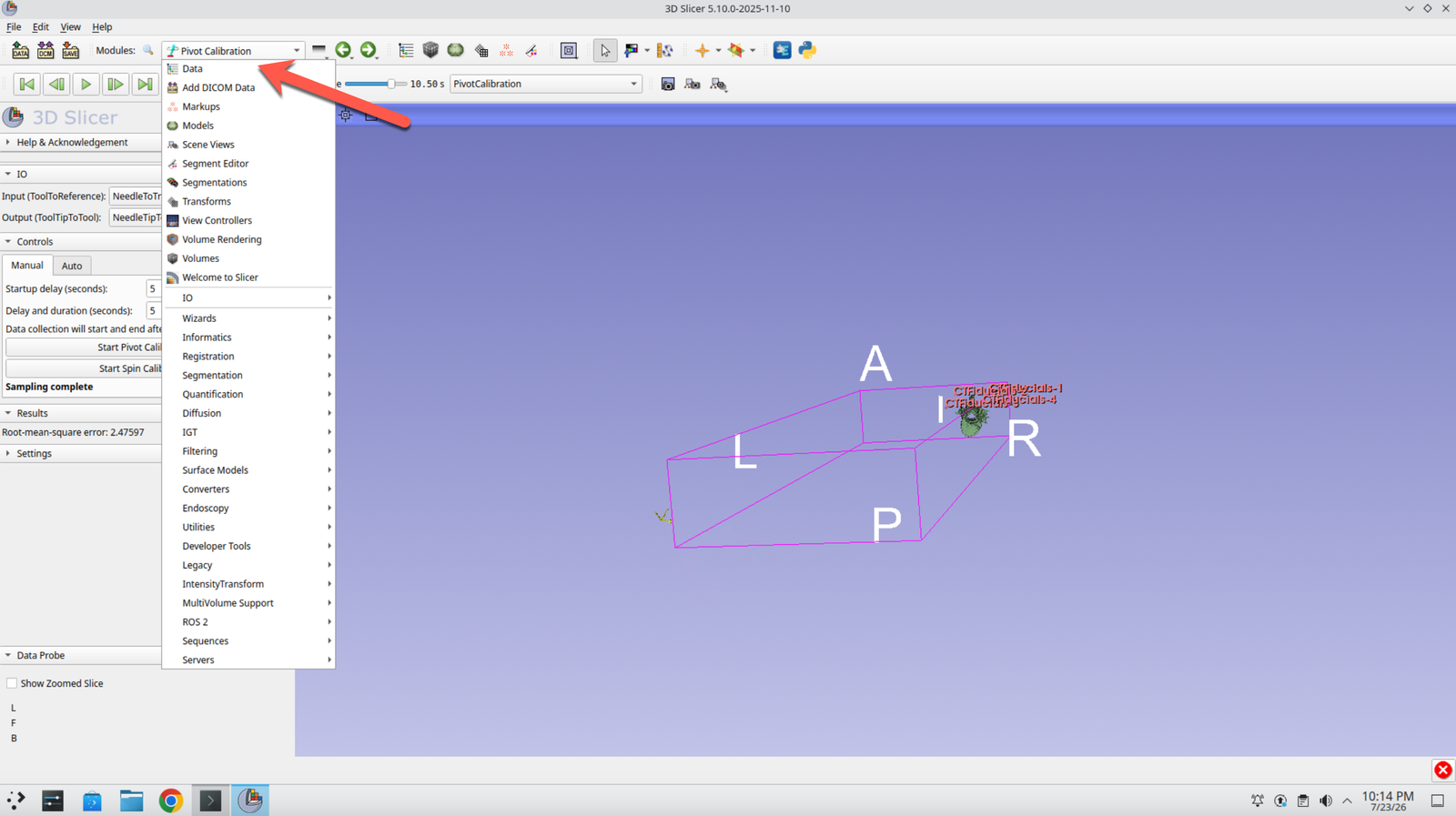Open the terminal from the taskbar
The width and height of the screenshot is (1456, 816).
(x=210, y=801)
